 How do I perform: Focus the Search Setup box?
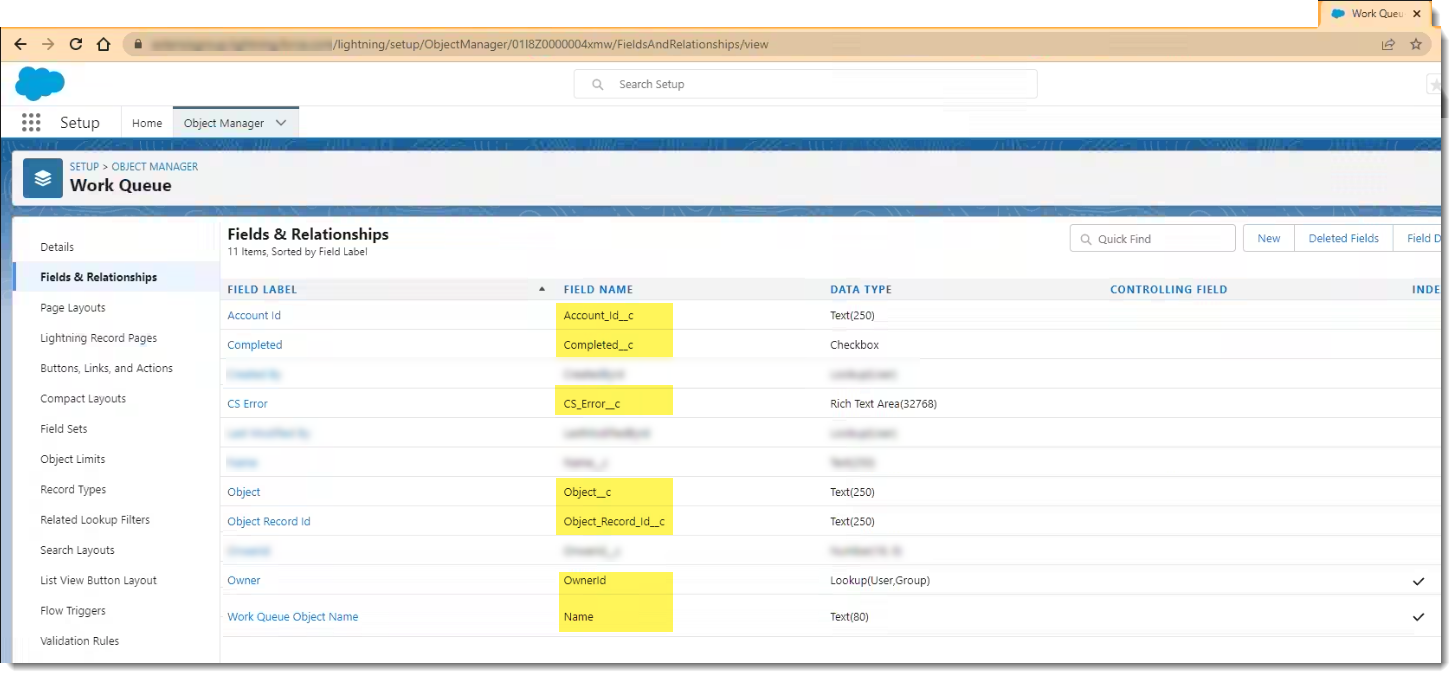[805, 84]
